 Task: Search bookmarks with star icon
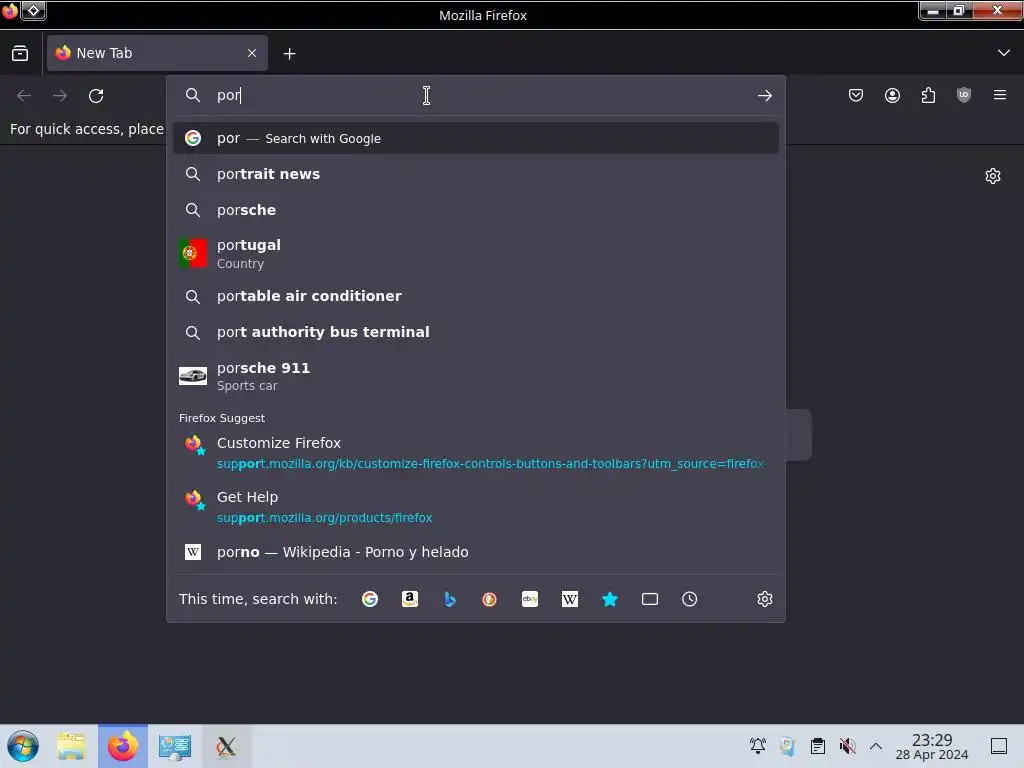610,599
